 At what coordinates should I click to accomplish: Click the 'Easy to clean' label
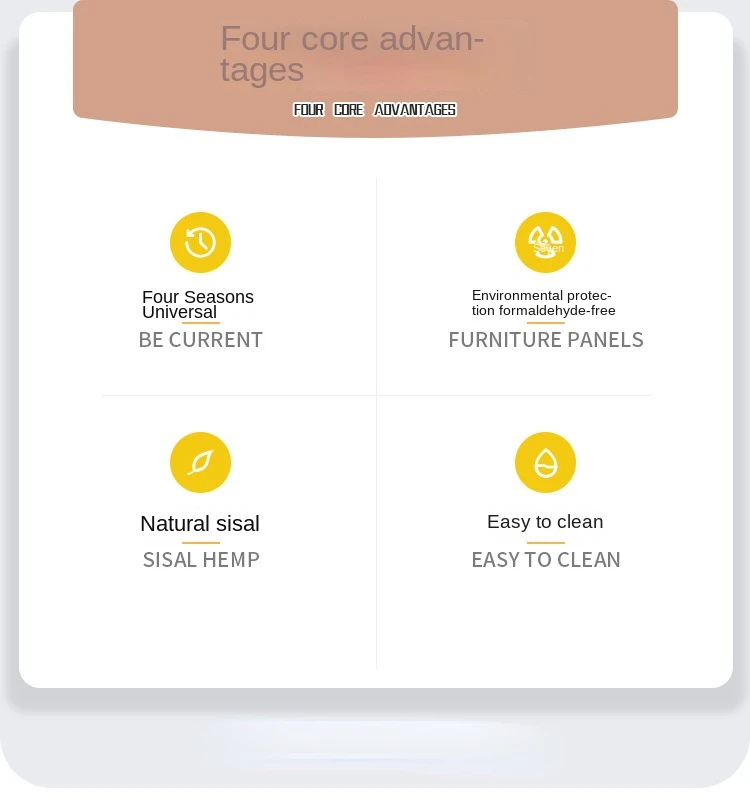pyautogui.click(x=545, y=522)
